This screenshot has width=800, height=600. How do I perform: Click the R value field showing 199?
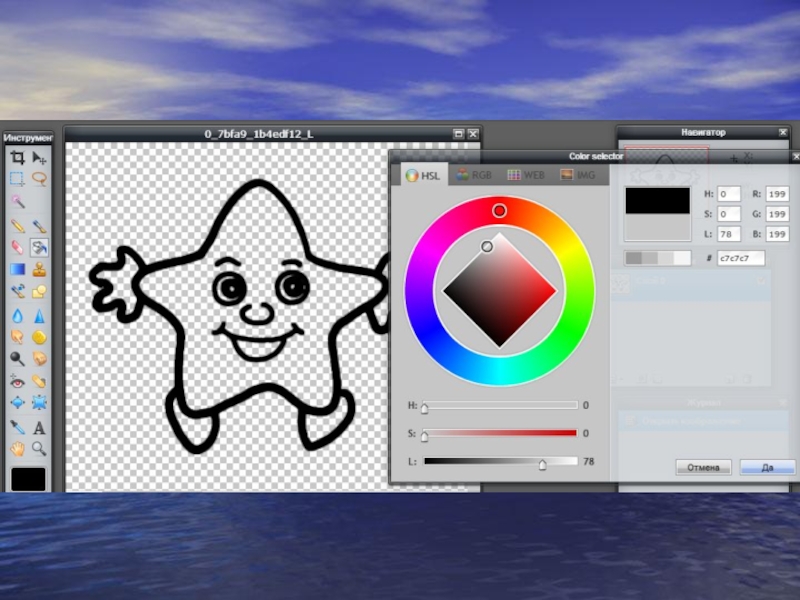[x=777, y=194]
